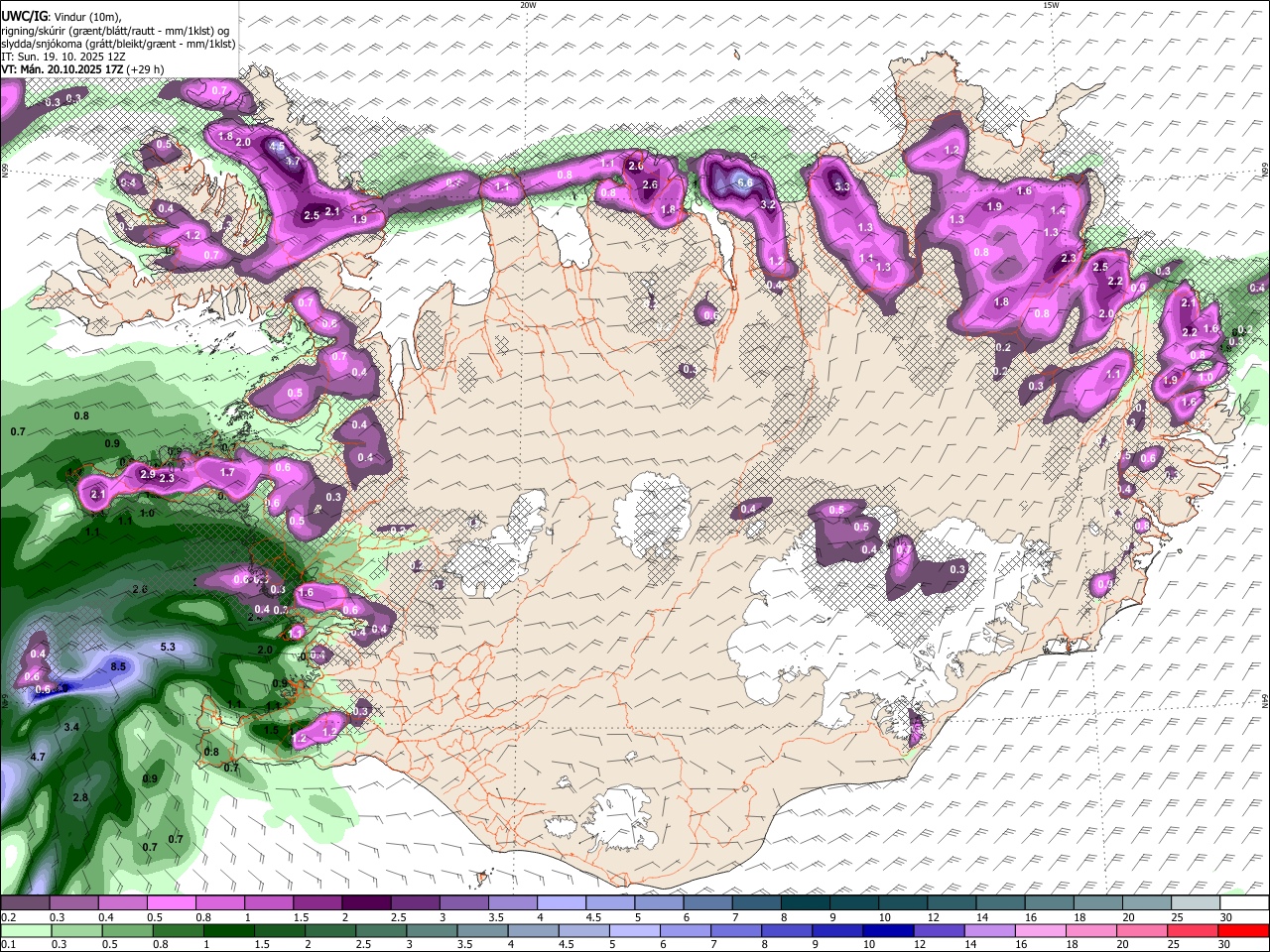Click the 1.7 value on the map
Viewport: 1270px width, 952px height.
(227, 472)
